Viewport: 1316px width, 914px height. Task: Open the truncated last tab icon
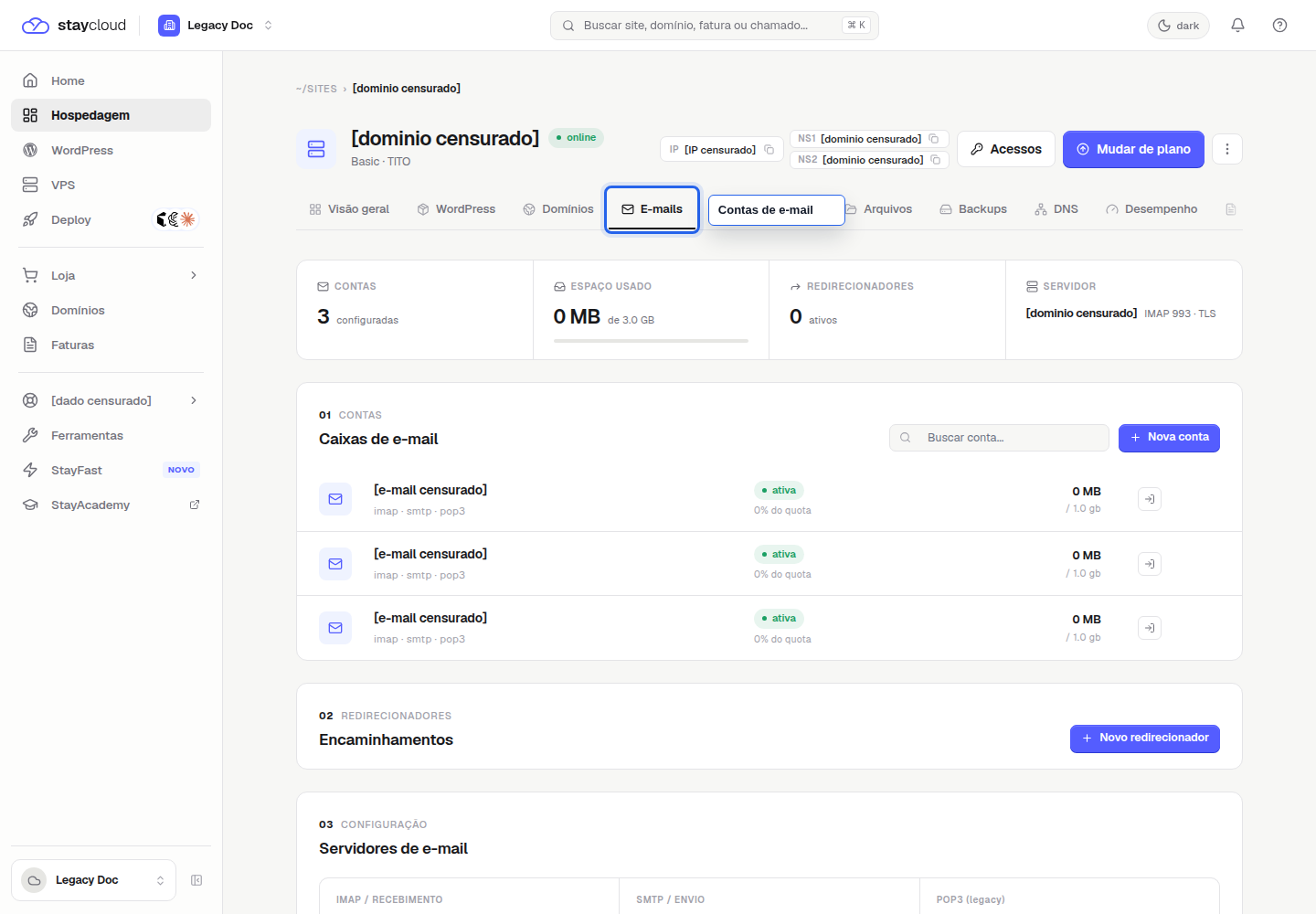pos(1231,209)
